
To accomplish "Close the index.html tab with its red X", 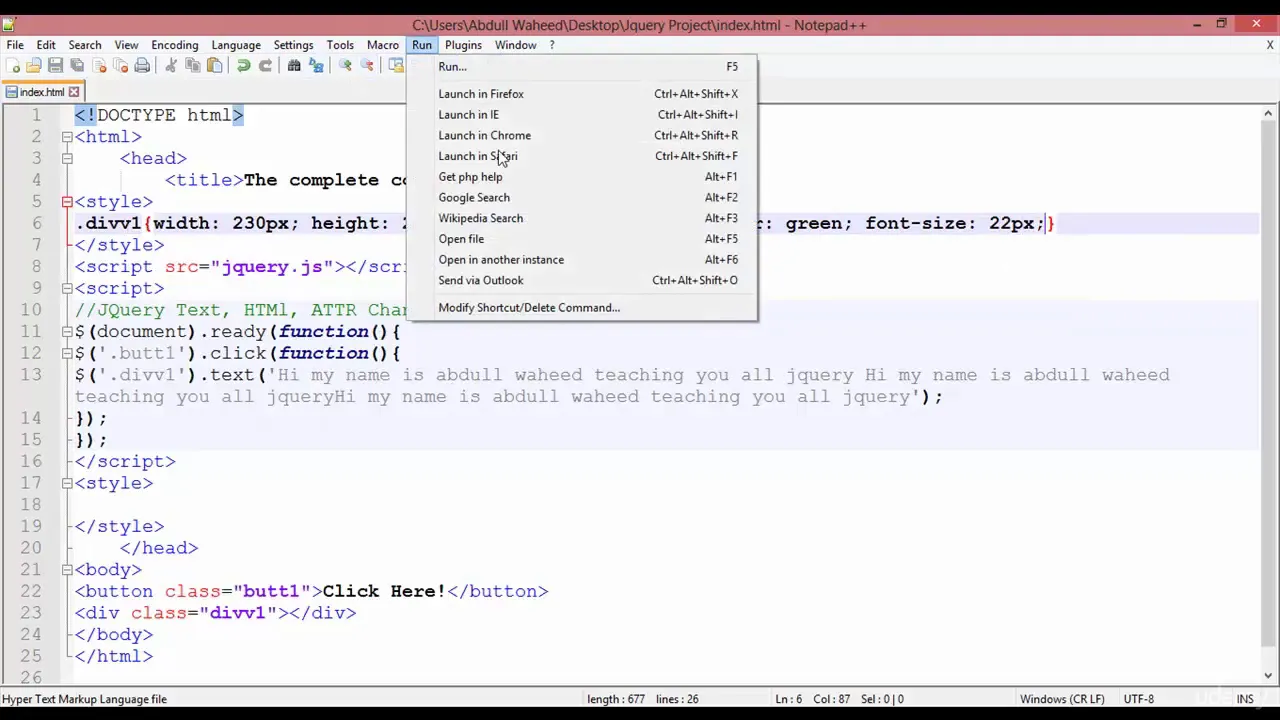I will pyautogui.click(x=73, y=92).
